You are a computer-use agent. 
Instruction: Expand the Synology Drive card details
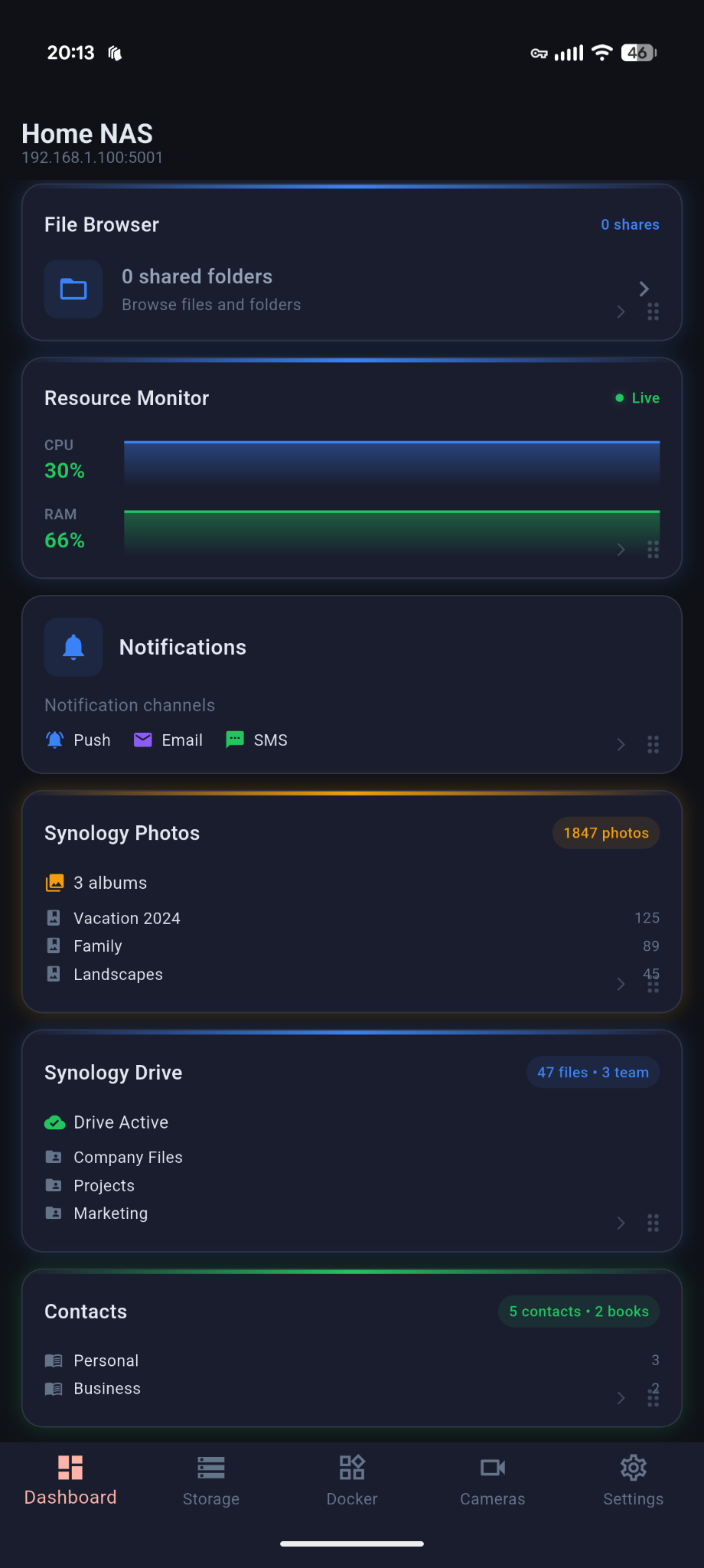click(x=620, y=1223)
